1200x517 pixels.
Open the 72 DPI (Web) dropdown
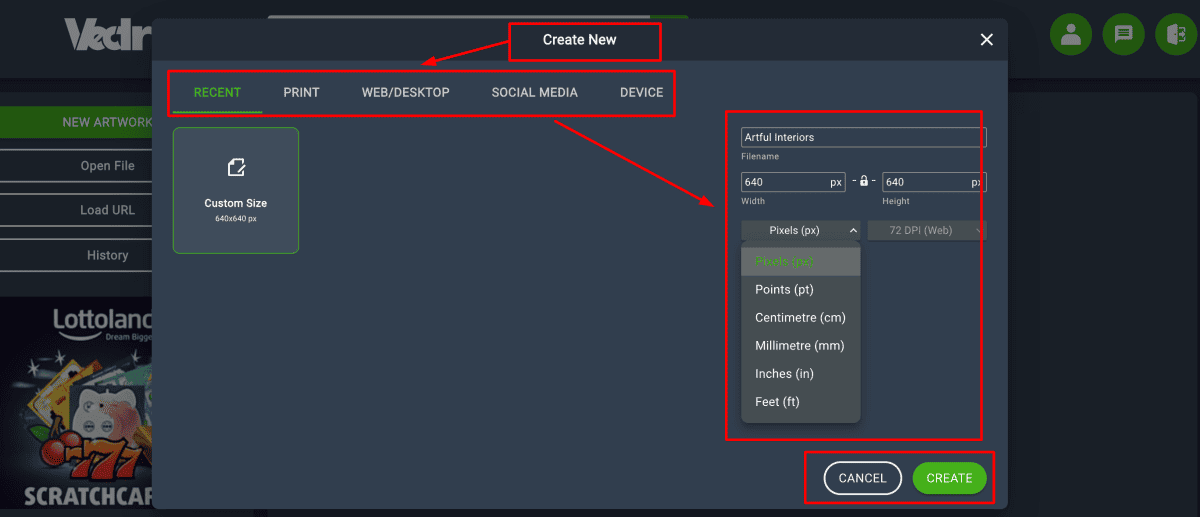(x=926, y=231)
